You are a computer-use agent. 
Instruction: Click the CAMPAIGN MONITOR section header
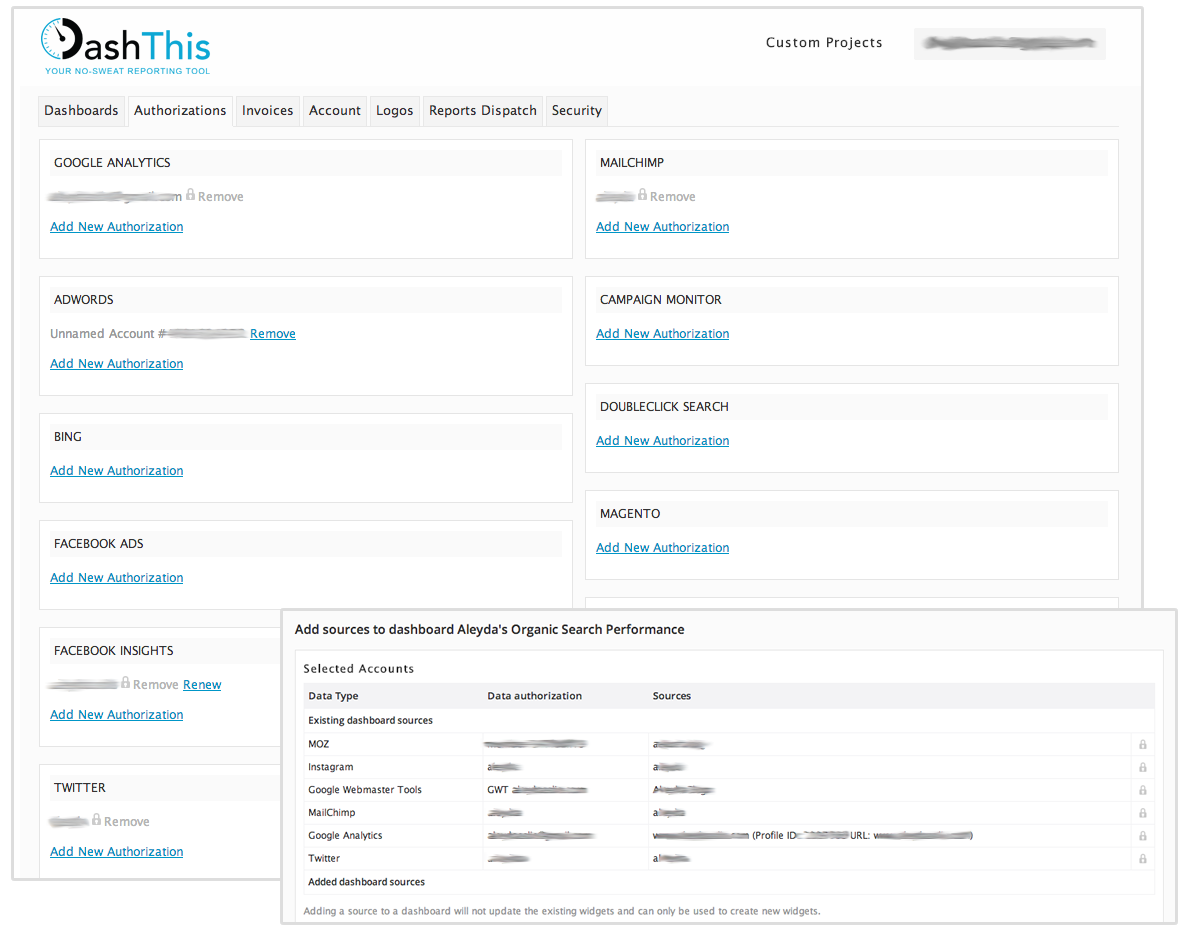pos(852,300)
